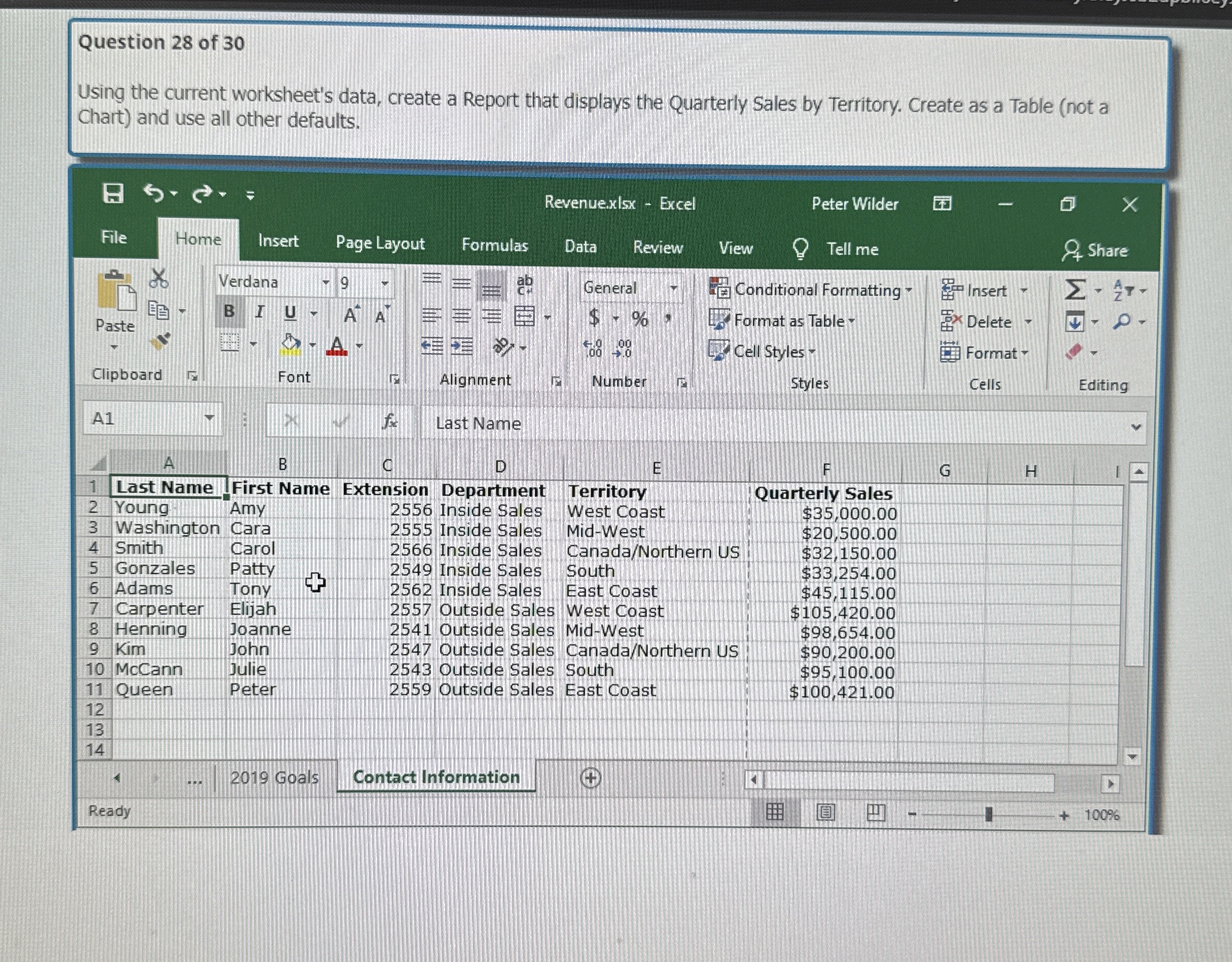Open the Insert ribbon tab

click(x=278, y=241)
